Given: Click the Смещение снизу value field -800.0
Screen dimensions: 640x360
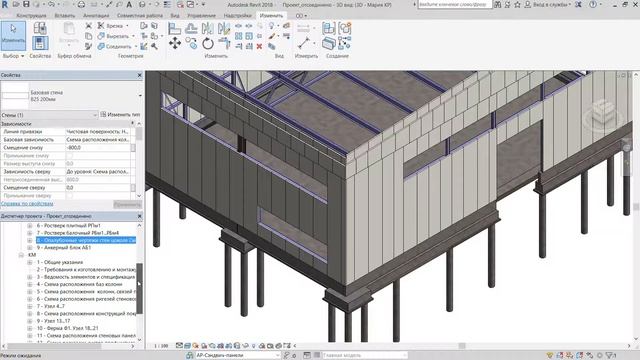Looking at the screenshot, I should point(98,148).
